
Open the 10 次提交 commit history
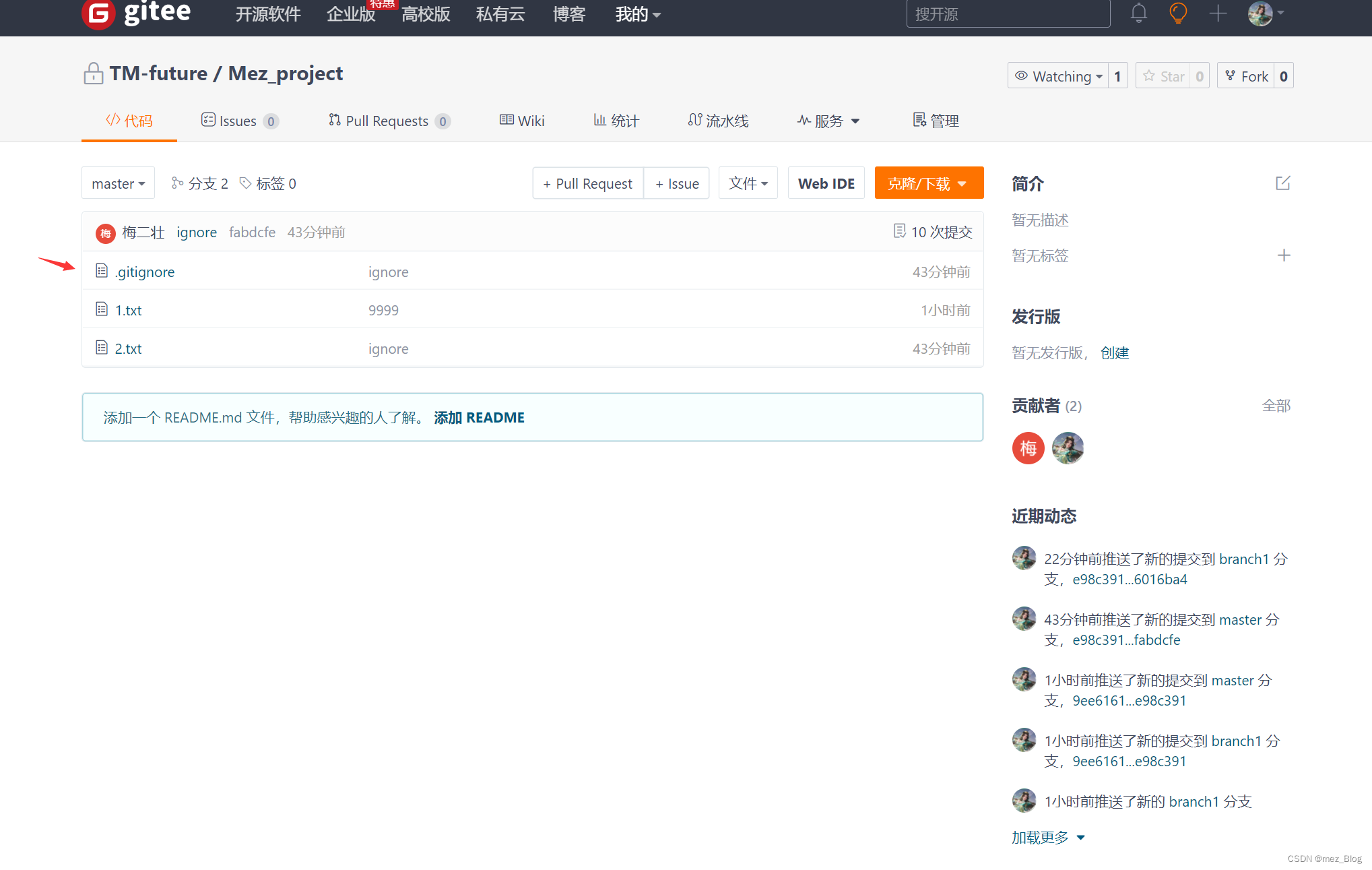click(933, 232)
